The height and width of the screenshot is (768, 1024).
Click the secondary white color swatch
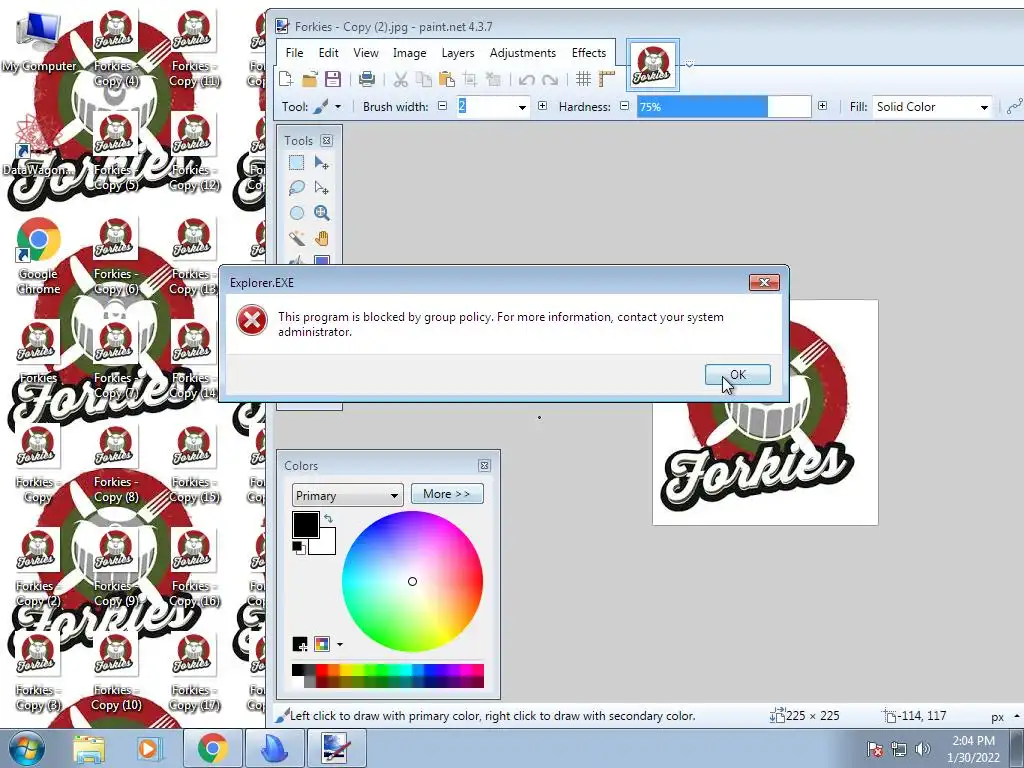[326, 545]
